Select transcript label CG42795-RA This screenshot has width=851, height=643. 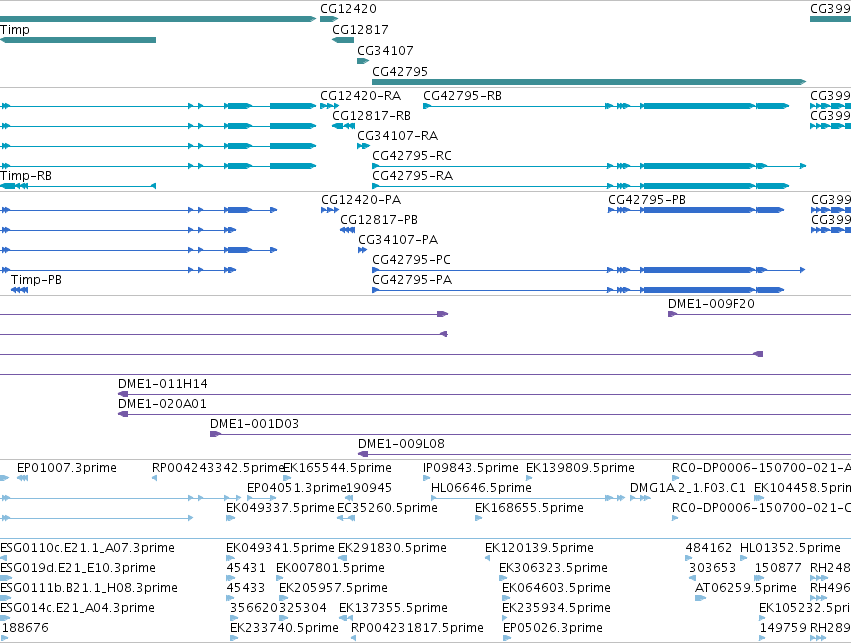(412, 176)
